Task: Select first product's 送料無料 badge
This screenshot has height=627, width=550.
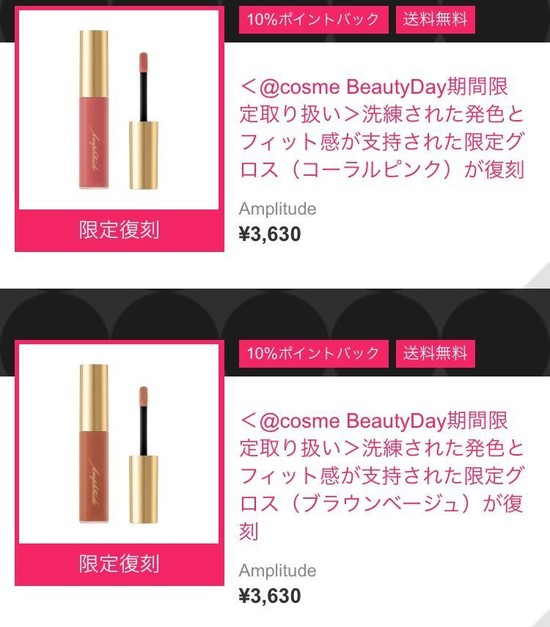Action: pos(435,20)
